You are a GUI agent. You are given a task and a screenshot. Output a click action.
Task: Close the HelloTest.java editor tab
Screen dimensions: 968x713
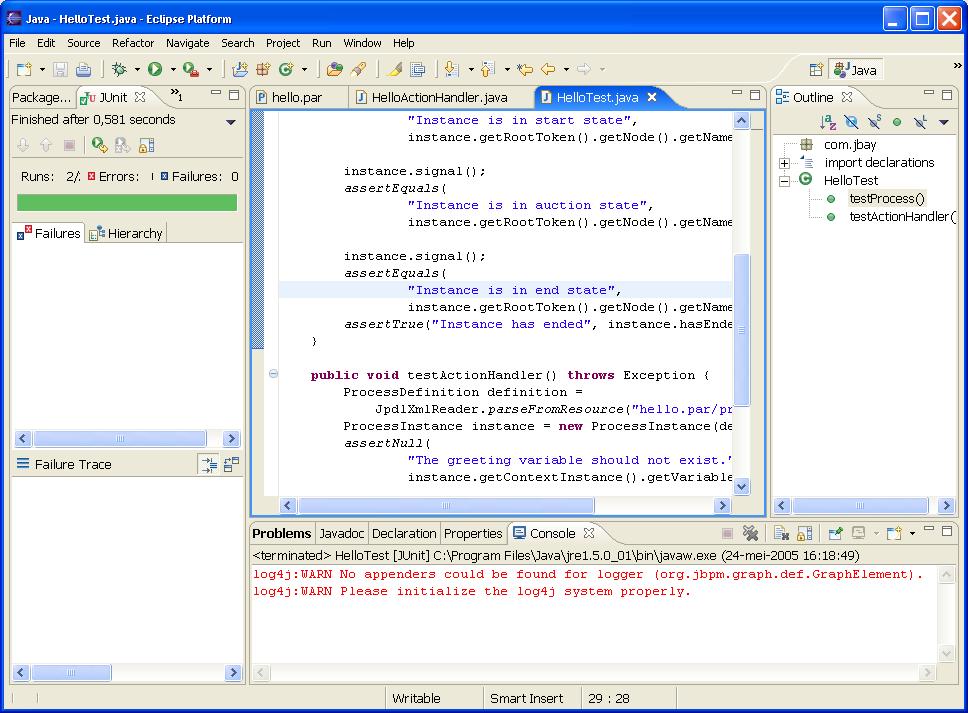[652, 97]
